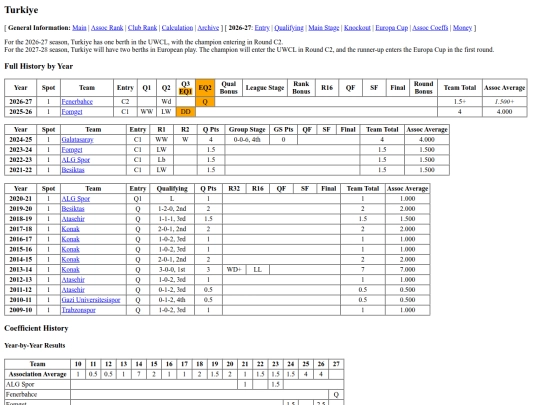Open Galatasaray team link in 2024-25 row
The height and width of the screenshot is (405, 540).
pos(77,139)
